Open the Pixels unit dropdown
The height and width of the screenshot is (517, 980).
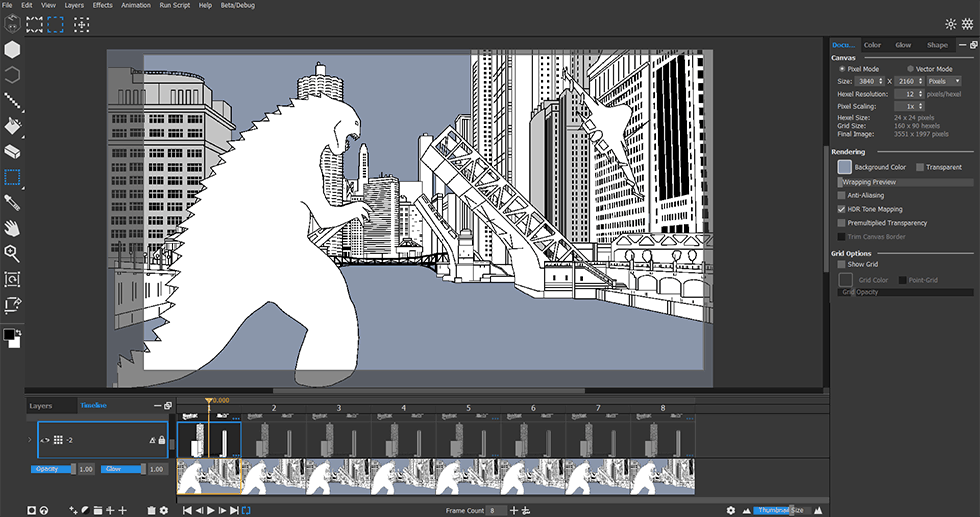click(x=944, y=81)
